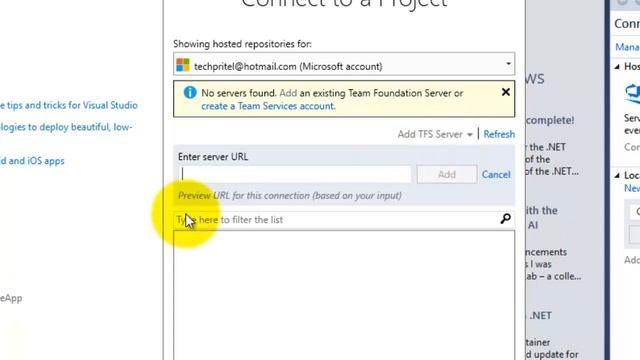The width and height of the screenshot is (640, 360).
Task: Open create a Team Services account link
Action: pos(268,106)
